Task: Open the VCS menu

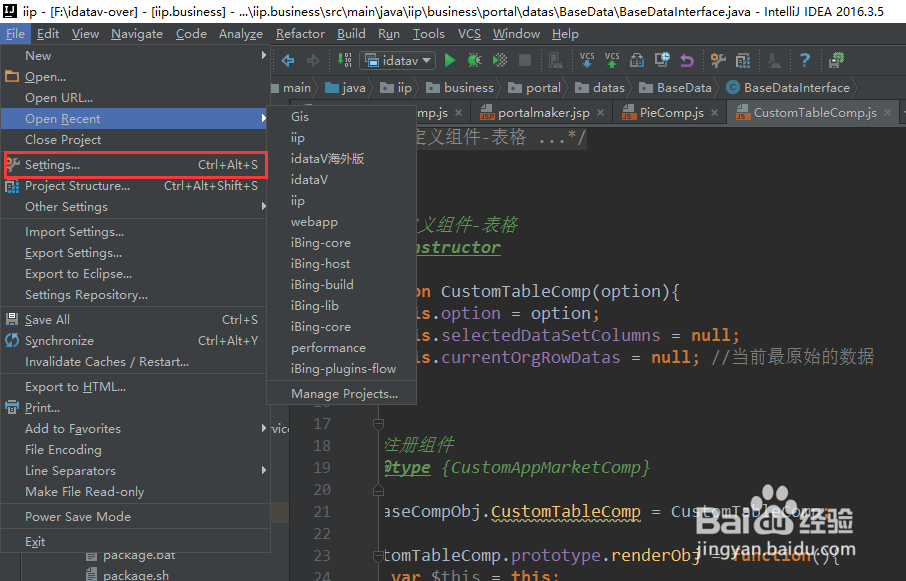Action: pyautogui.click(x=469, y=34)
